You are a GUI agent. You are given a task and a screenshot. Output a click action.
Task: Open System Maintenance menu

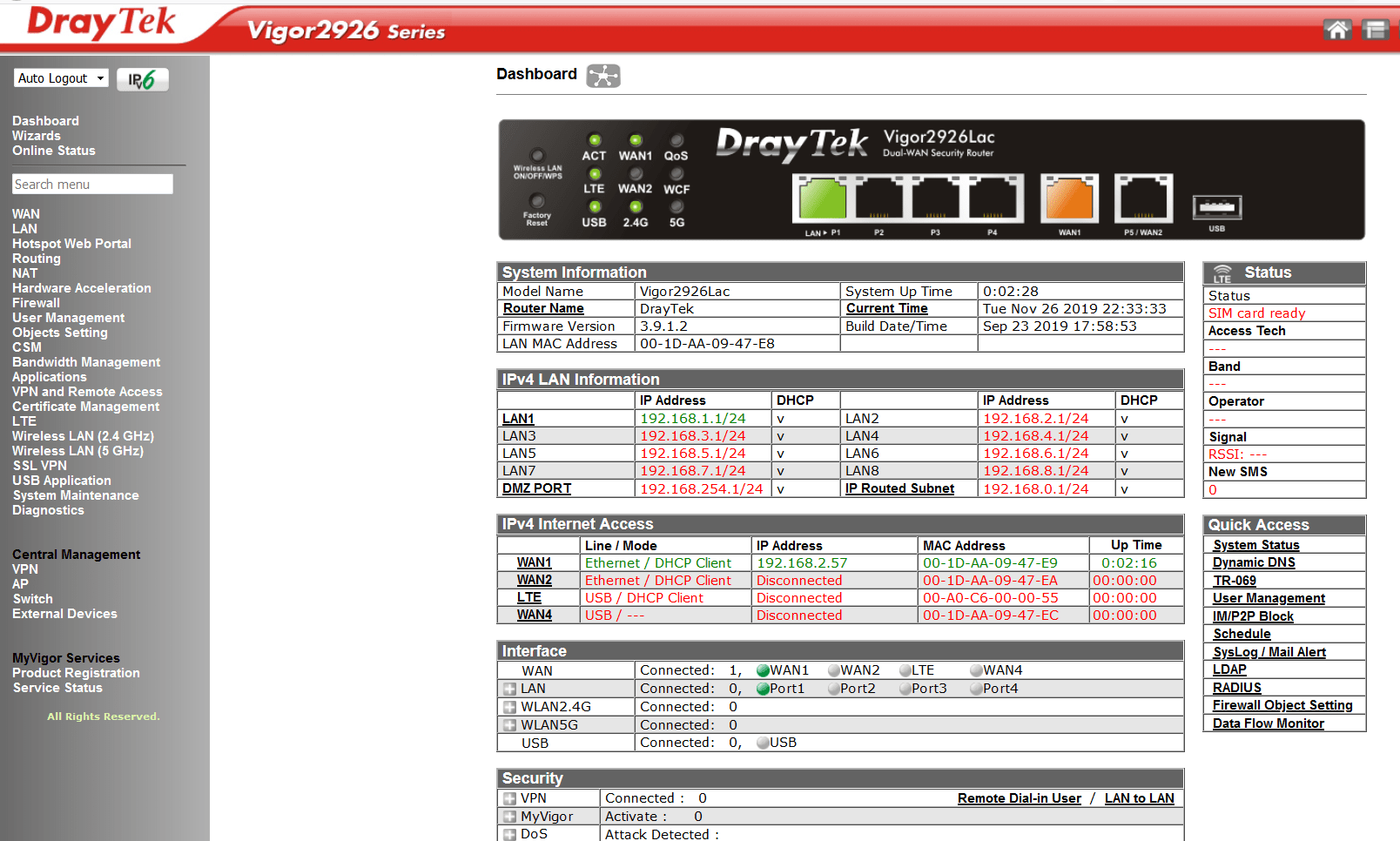[x=76, y=495]
